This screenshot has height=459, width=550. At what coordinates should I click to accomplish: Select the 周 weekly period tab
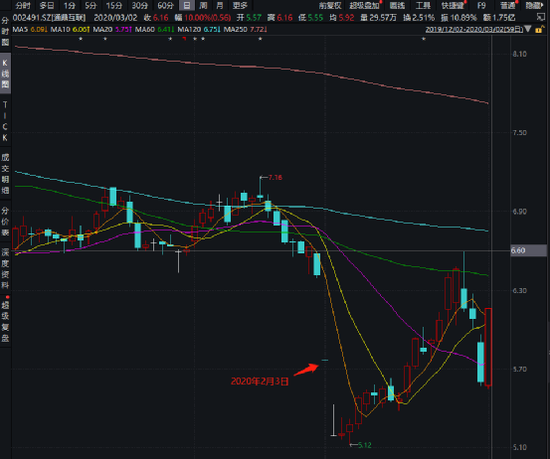(203, 6)
